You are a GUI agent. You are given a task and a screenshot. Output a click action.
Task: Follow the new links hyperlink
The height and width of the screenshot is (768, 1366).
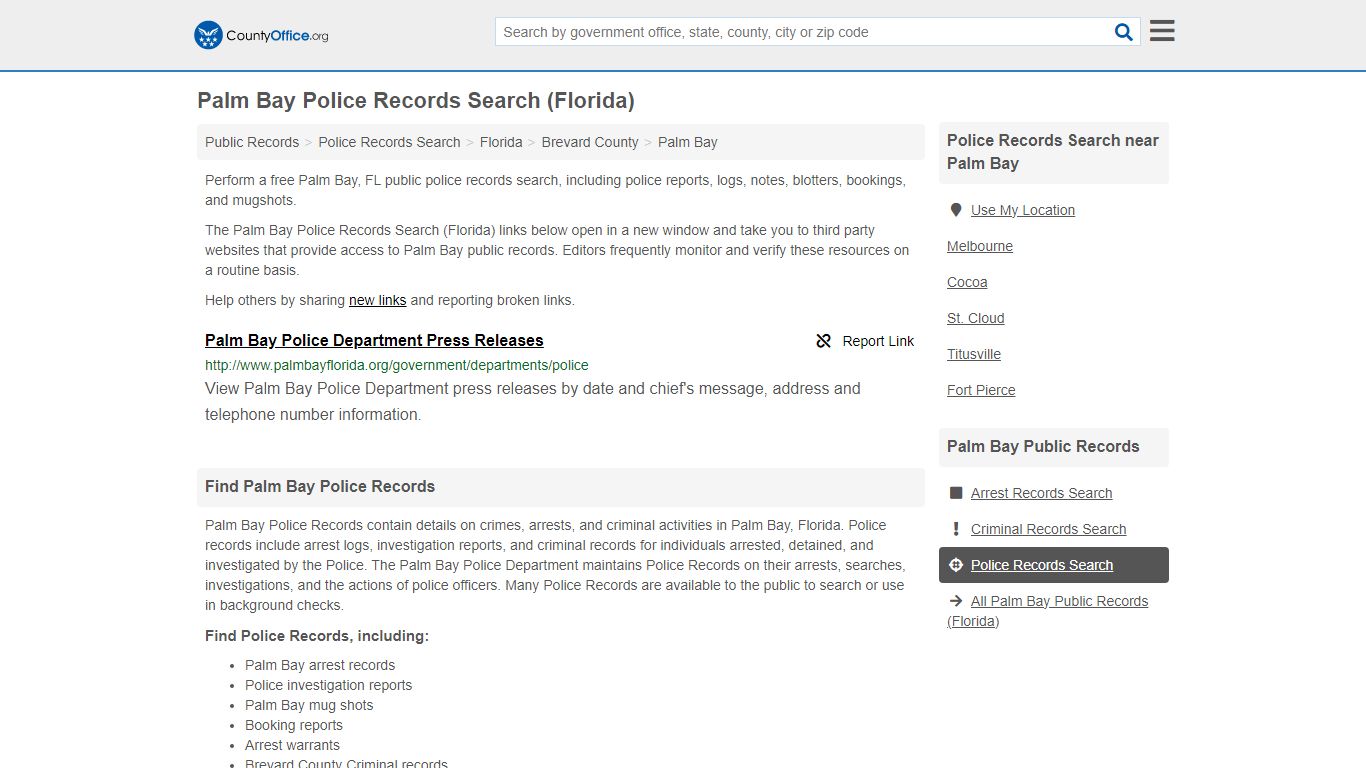coord(377,300)
